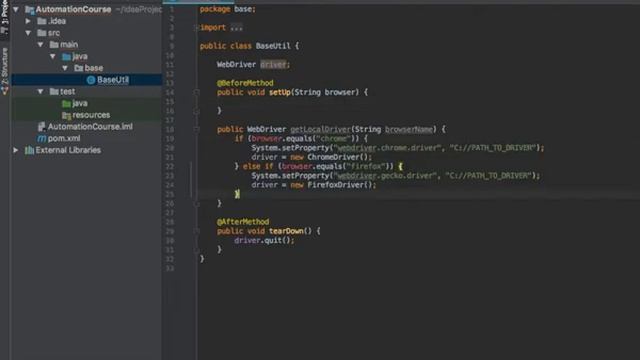Viewport: 640px width, 360px height.
Task: Open AutomationCourse.iml file
Action: [x=90, y=127]
